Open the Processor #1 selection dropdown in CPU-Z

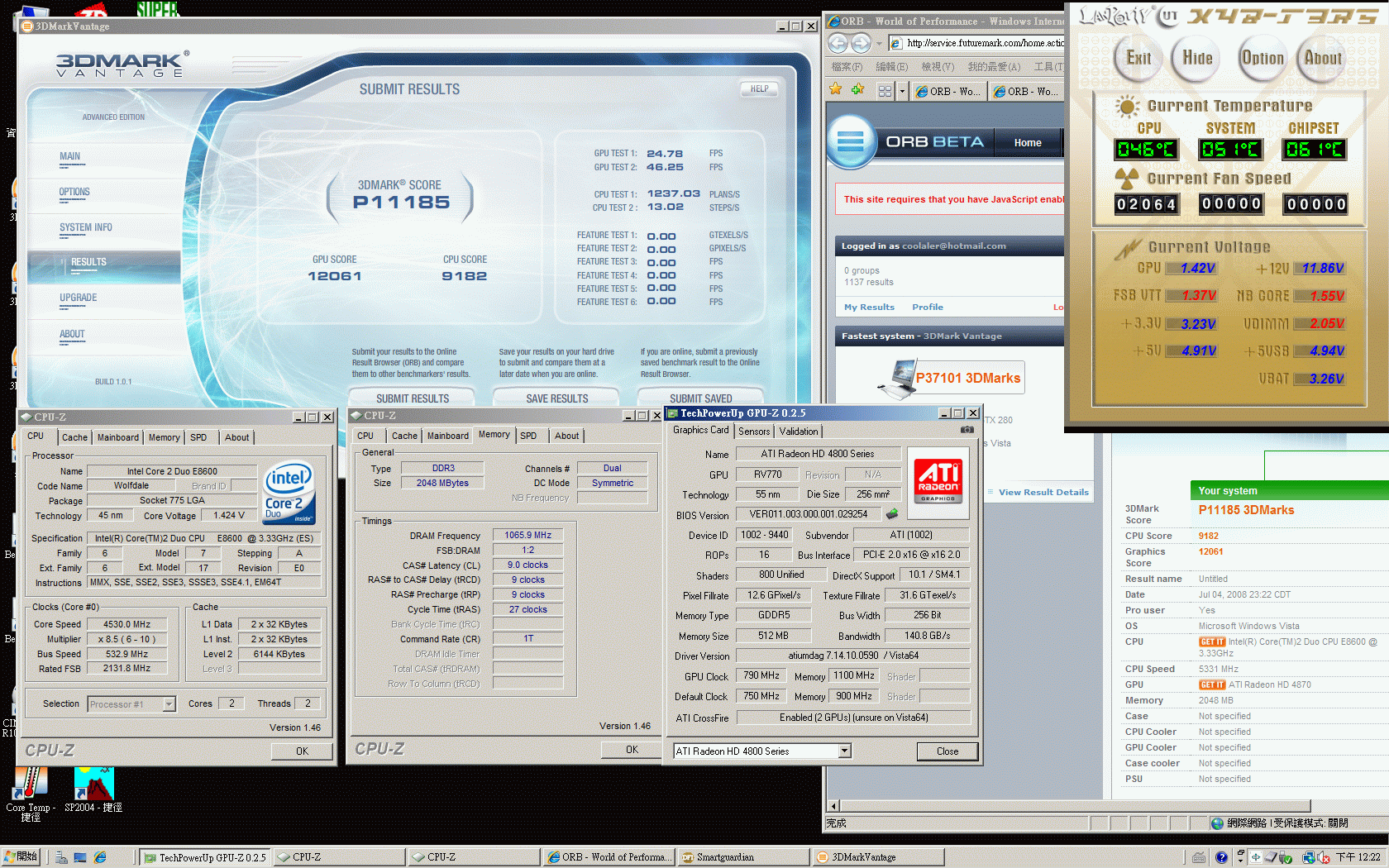point(169,704)
